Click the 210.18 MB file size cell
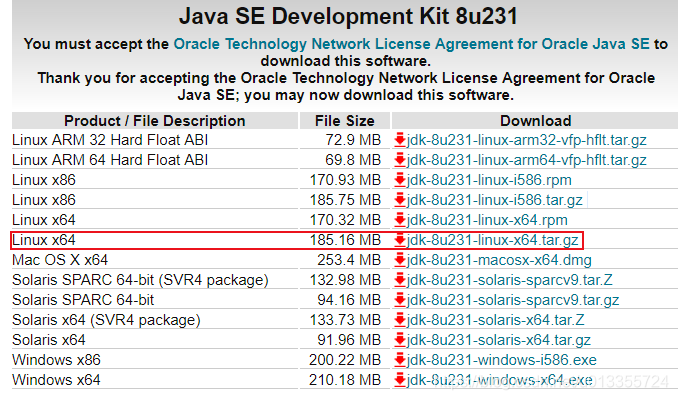Screen dimensions: 678x400 pos(345,380)
